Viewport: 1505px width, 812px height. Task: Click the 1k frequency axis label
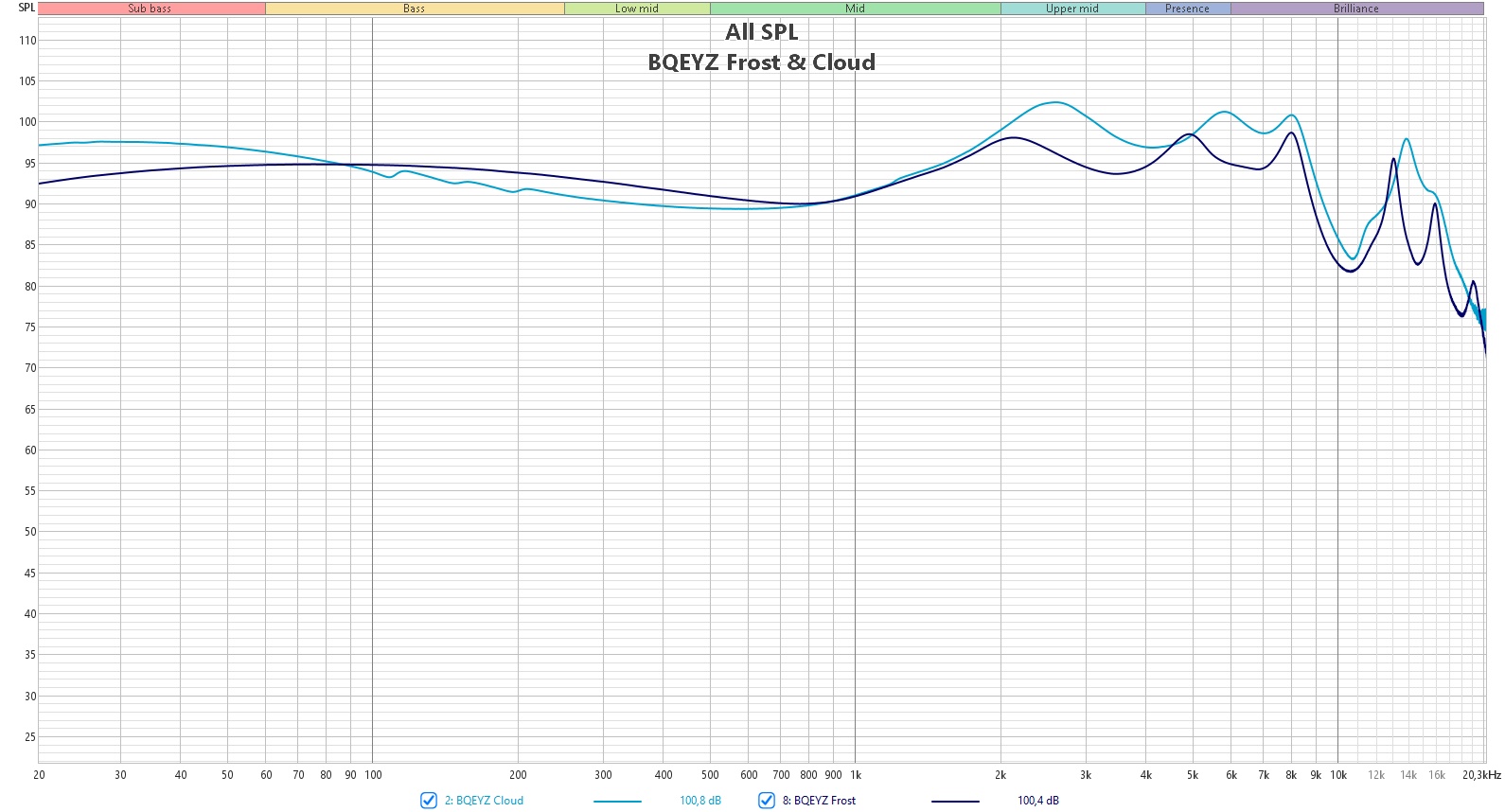pyautogui.click(x=856, y=775)
